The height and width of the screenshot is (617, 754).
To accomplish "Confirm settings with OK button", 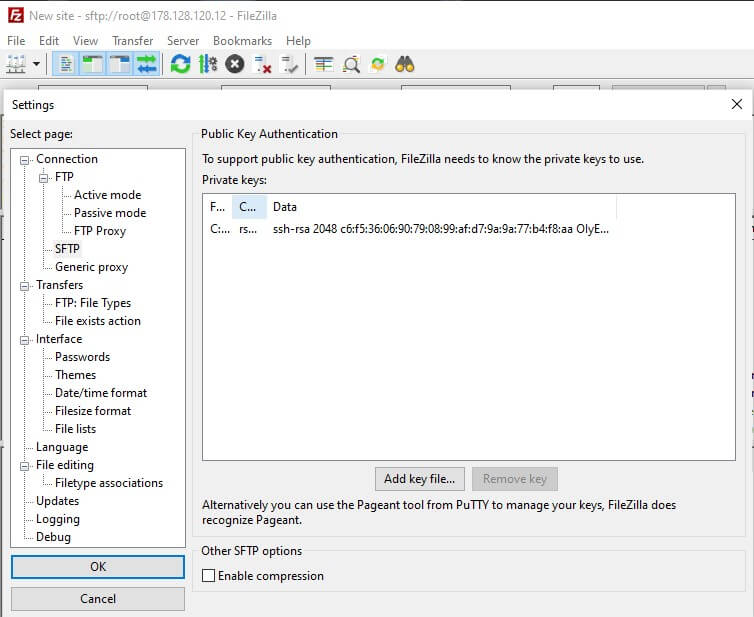I will tap(98, 567).
